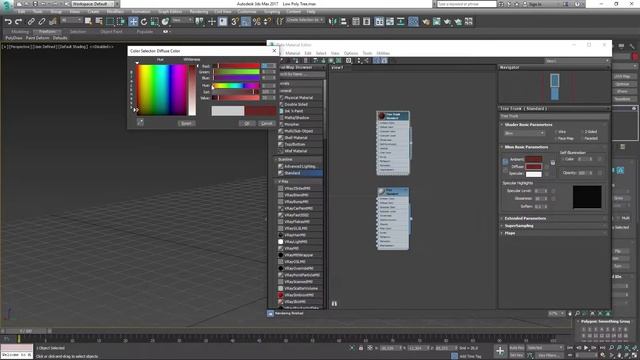
Task: Select the Standard material entry in browser
Action: coord(301,173)
